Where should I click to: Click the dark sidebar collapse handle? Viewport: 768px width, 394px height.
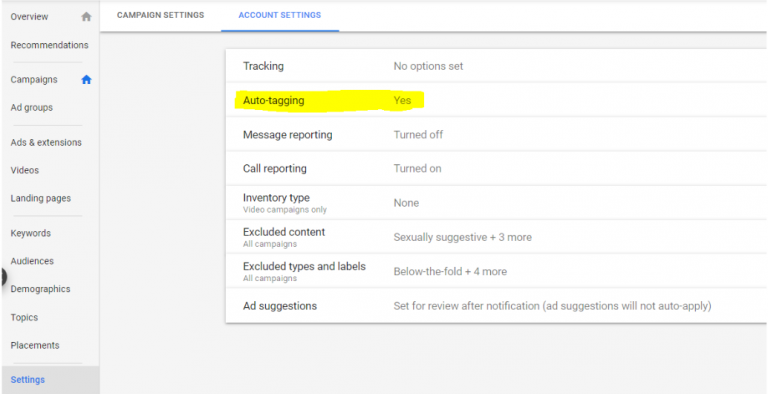point(3,277)
